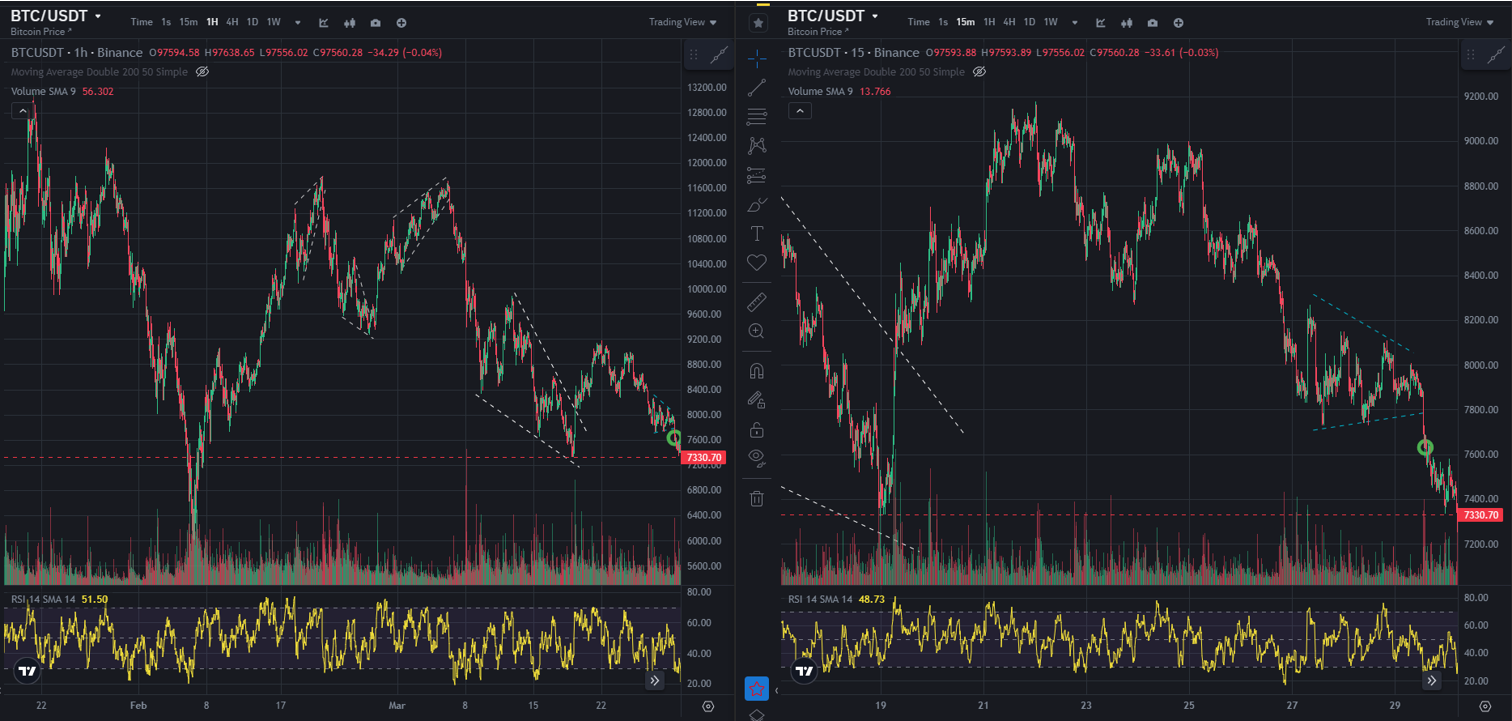Click TradingView logo in right chart

point(805,672)
